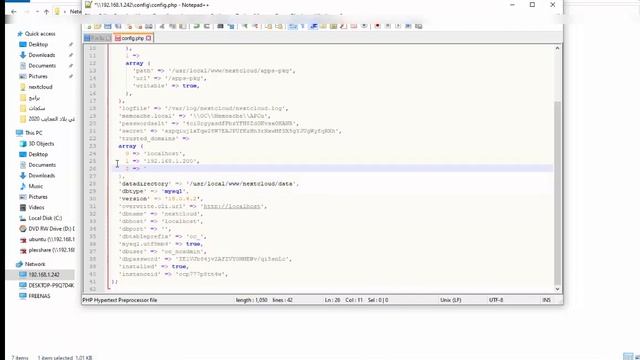Screen dimensions: 640x360
Task: Click the Run Macro Multiple Times icon
Action: [409, 26]
